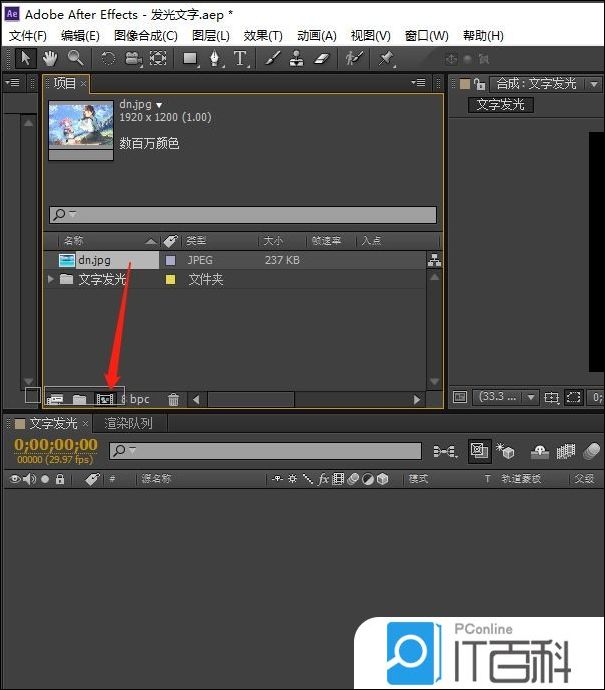This screenshot has height=690, width=605.
Task: Click dn.jpg label color swatch
Action: tap(170, 261)
